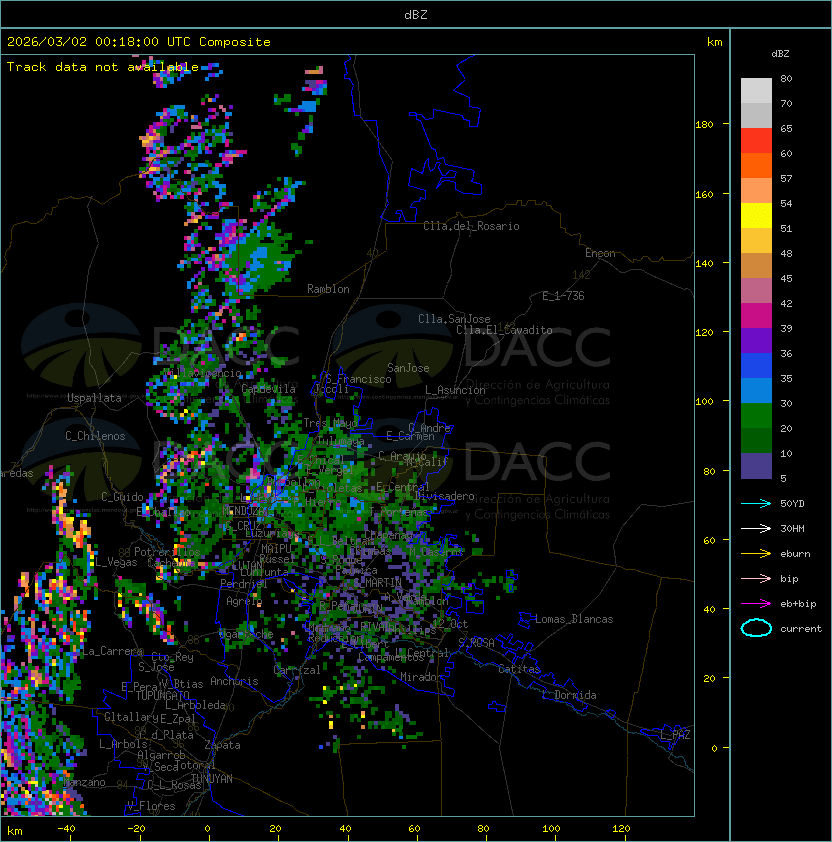Click the 'Track data not available' message
Image resolution: width=832 pixels, height=842 pixels.
click(103, 67)
